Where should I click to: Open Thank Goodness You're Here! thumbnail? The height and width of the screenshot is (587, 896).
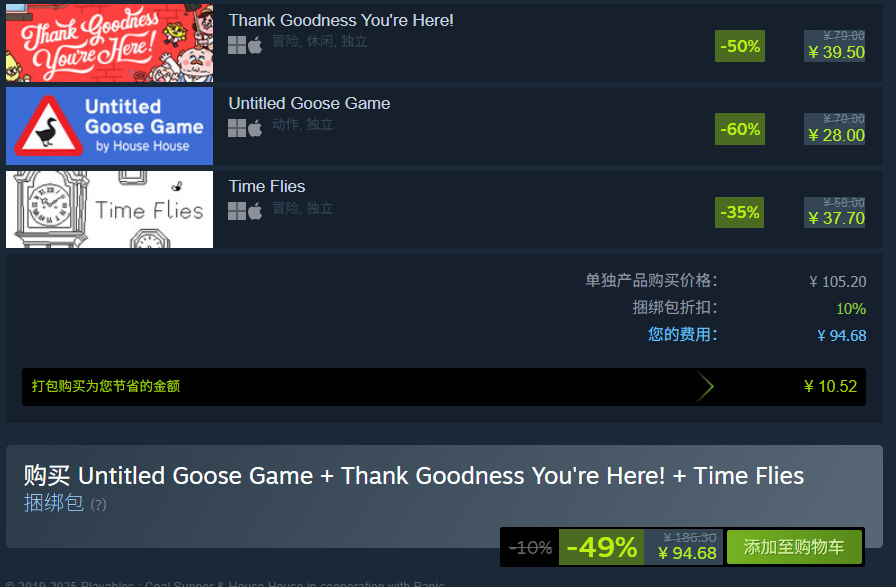109,43
